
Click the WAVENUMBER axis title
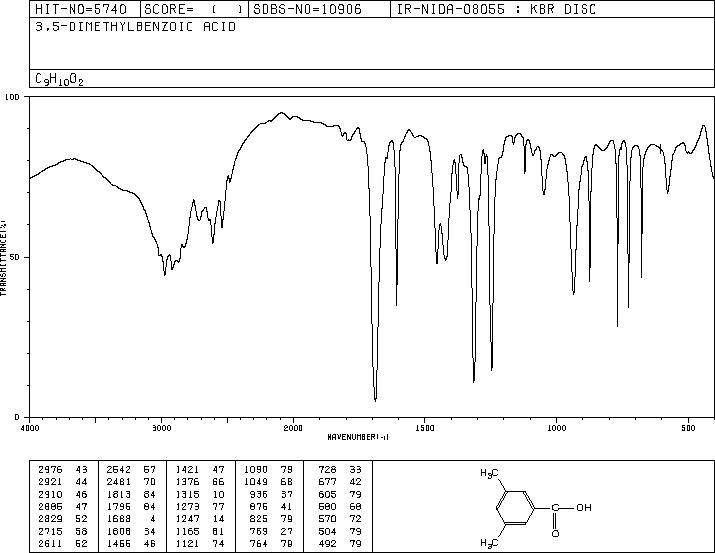358,437
